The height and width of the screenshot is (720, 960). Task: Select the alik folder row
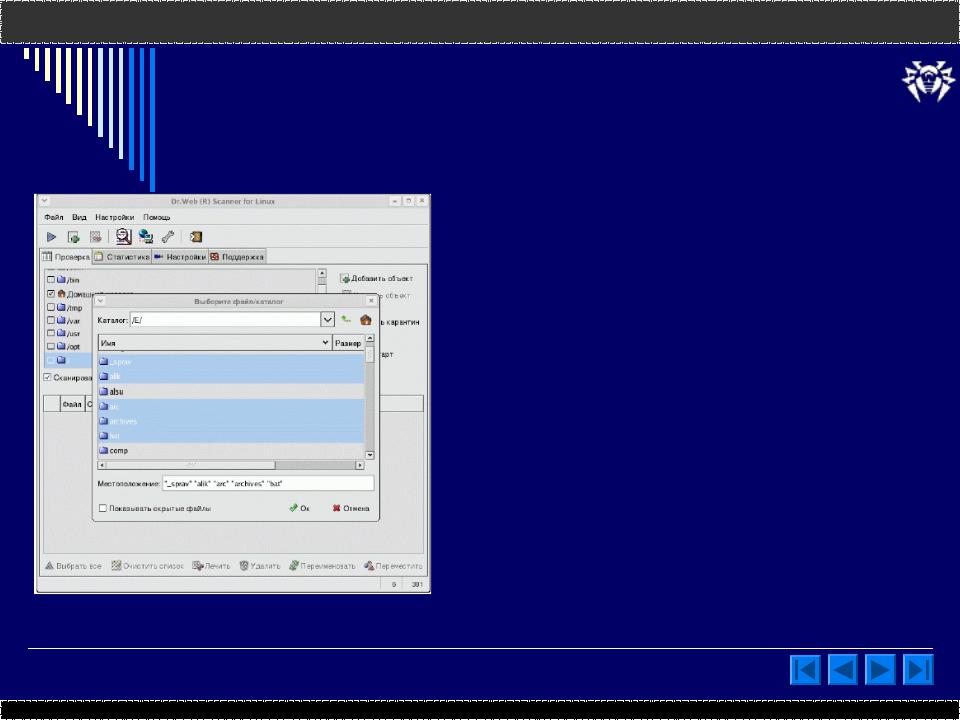coord(231,377)
